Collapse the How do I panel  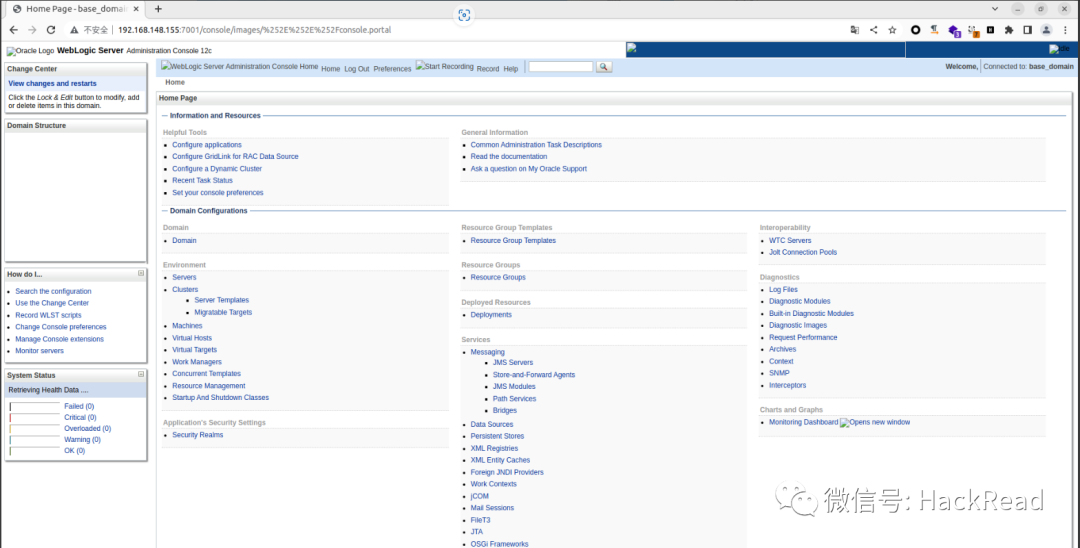(141, 273)
